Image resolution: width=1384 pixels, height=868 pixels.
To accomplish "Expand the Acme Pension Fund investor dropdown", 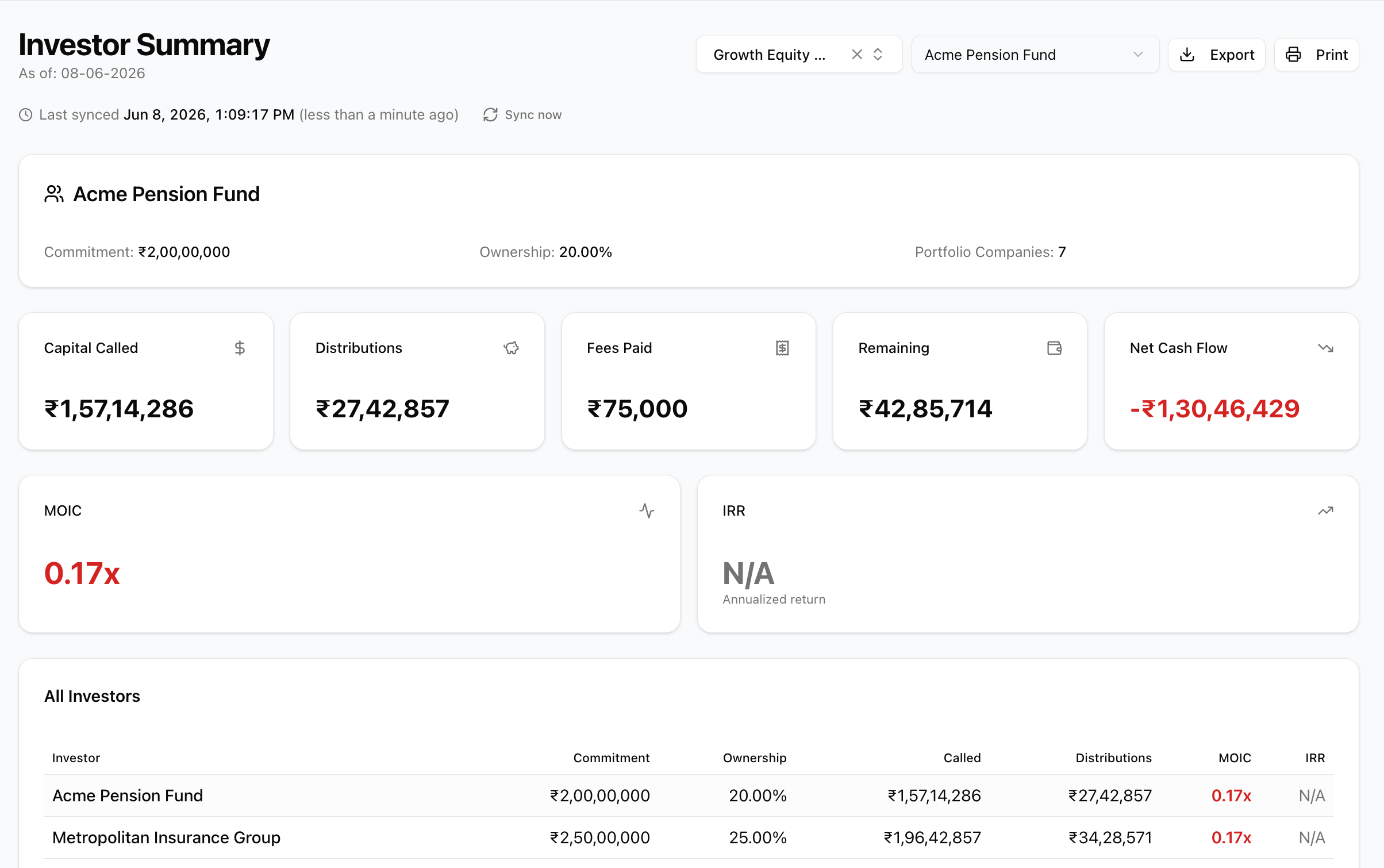I will (x=1035, y=55).
